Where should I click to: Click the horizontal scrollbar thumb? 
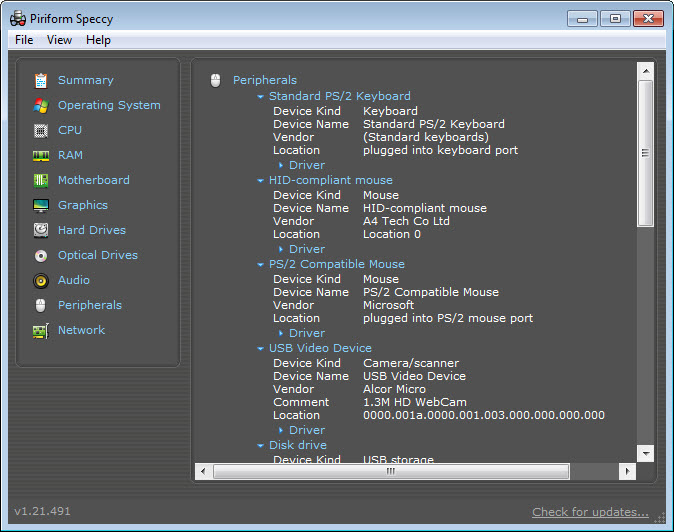pos(391,471)
